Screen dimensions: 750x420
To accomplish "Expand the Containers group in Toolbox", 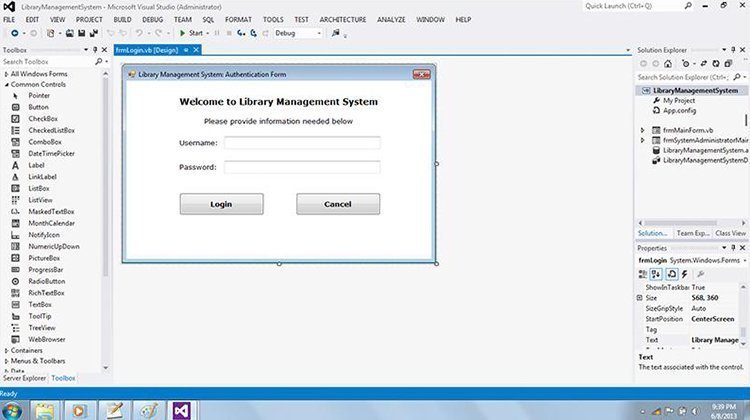I will tap(25, 351).
